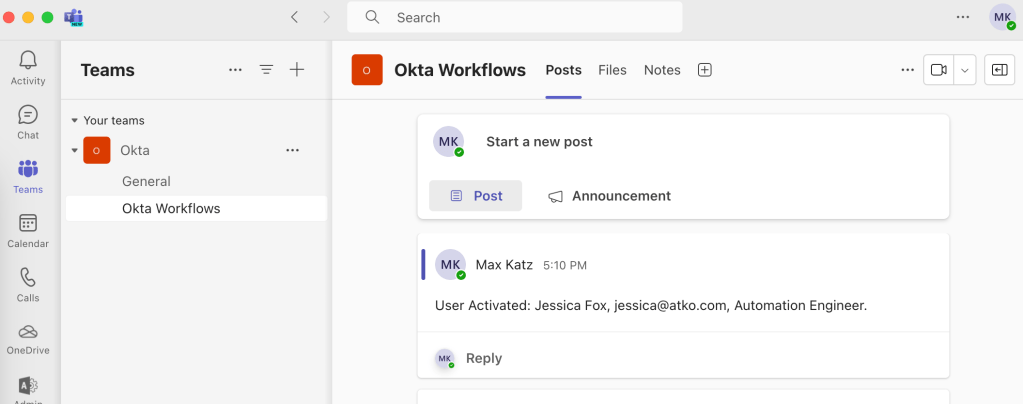Start a video meeting with camera icon
1023x404 pixels.
tap(938, 70)
